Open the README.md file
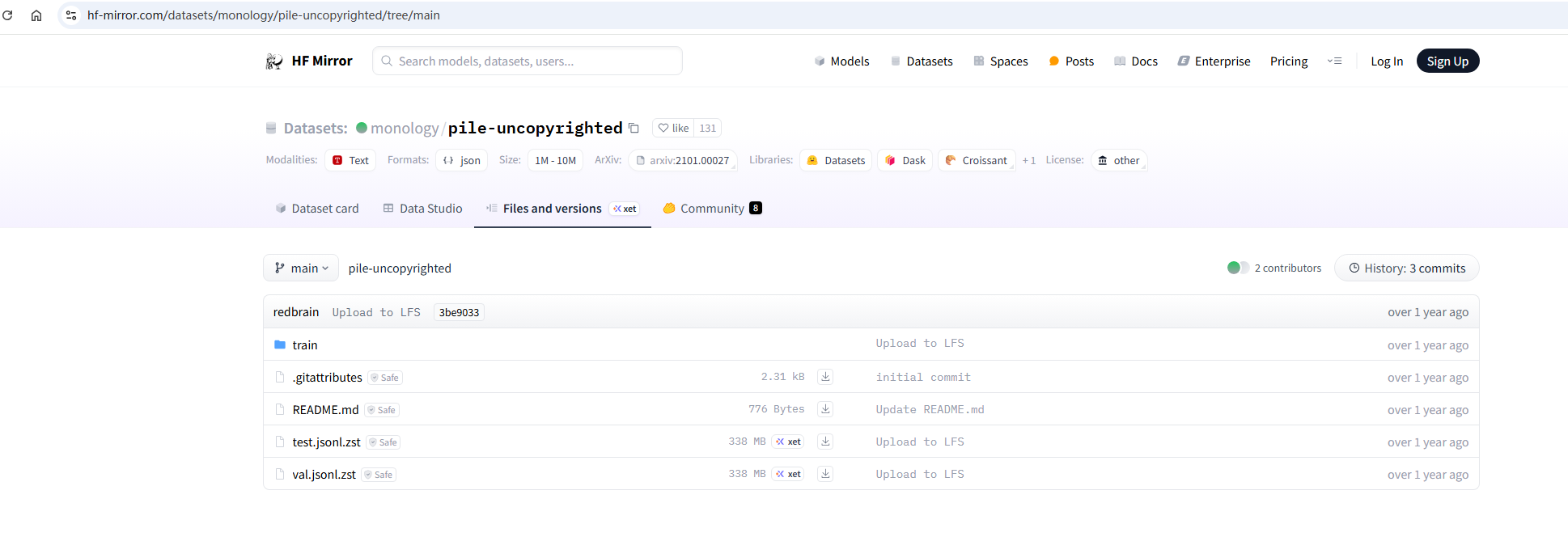This screenshot has width=1568, height=541. tap(325, 410)
